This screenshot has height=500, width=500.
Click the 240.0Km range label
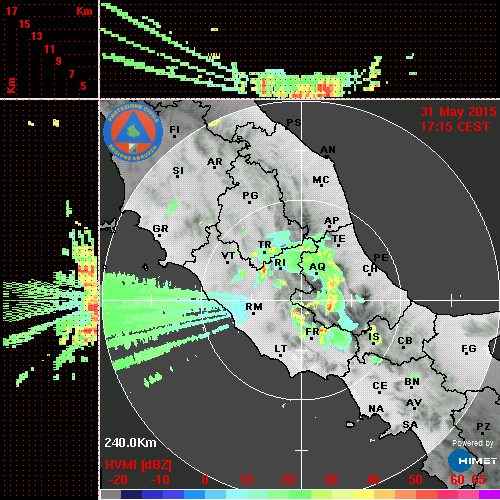point(130,443)
